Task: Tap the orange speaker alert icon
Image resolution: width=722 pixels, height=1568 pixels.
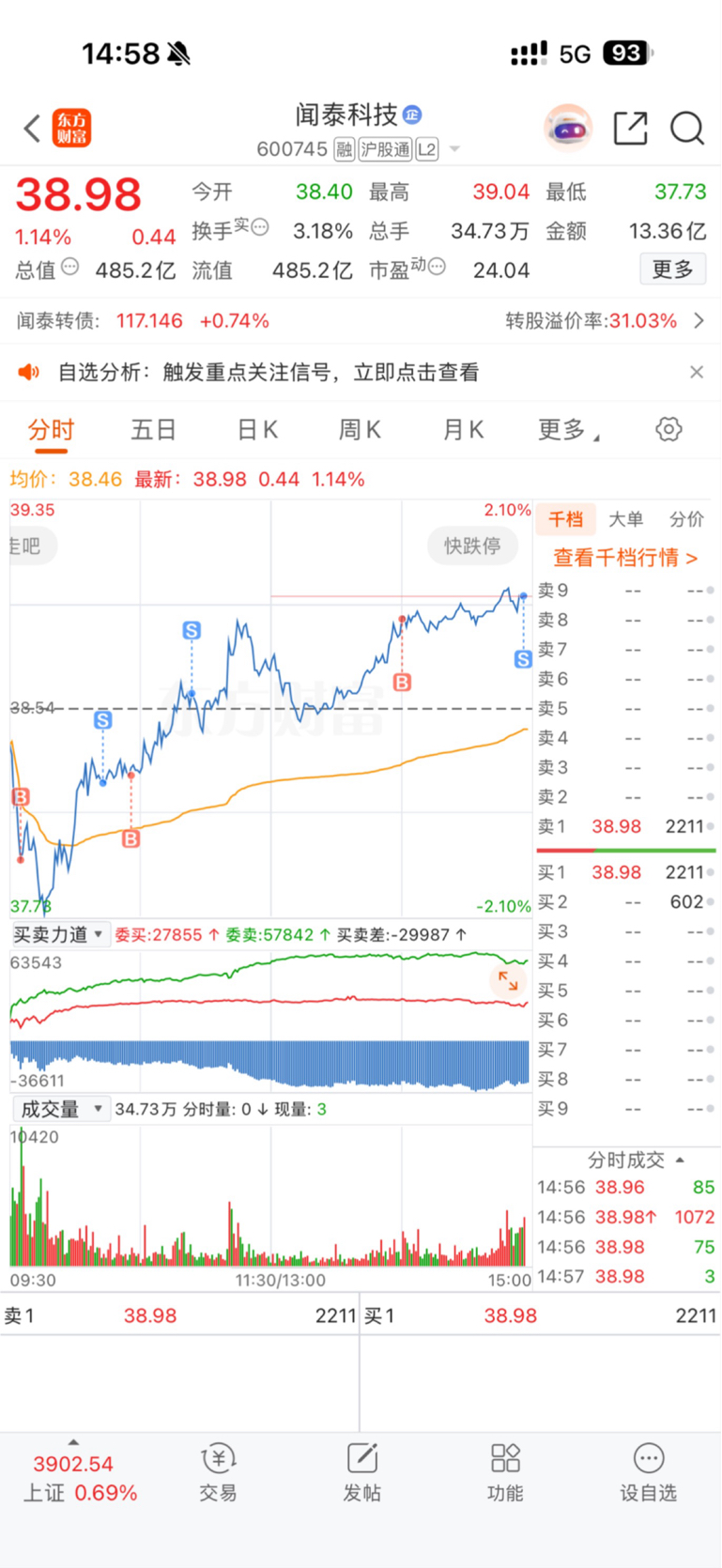Action: tap(29, 373)
